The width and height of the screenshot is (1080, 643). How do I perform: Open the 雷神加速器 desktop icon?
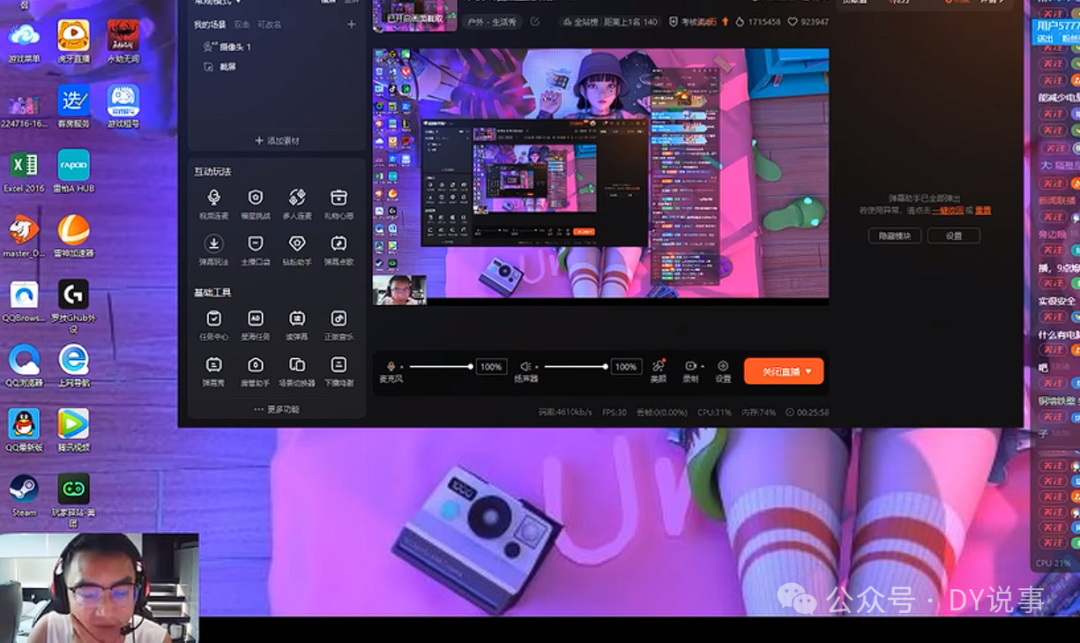73,236
